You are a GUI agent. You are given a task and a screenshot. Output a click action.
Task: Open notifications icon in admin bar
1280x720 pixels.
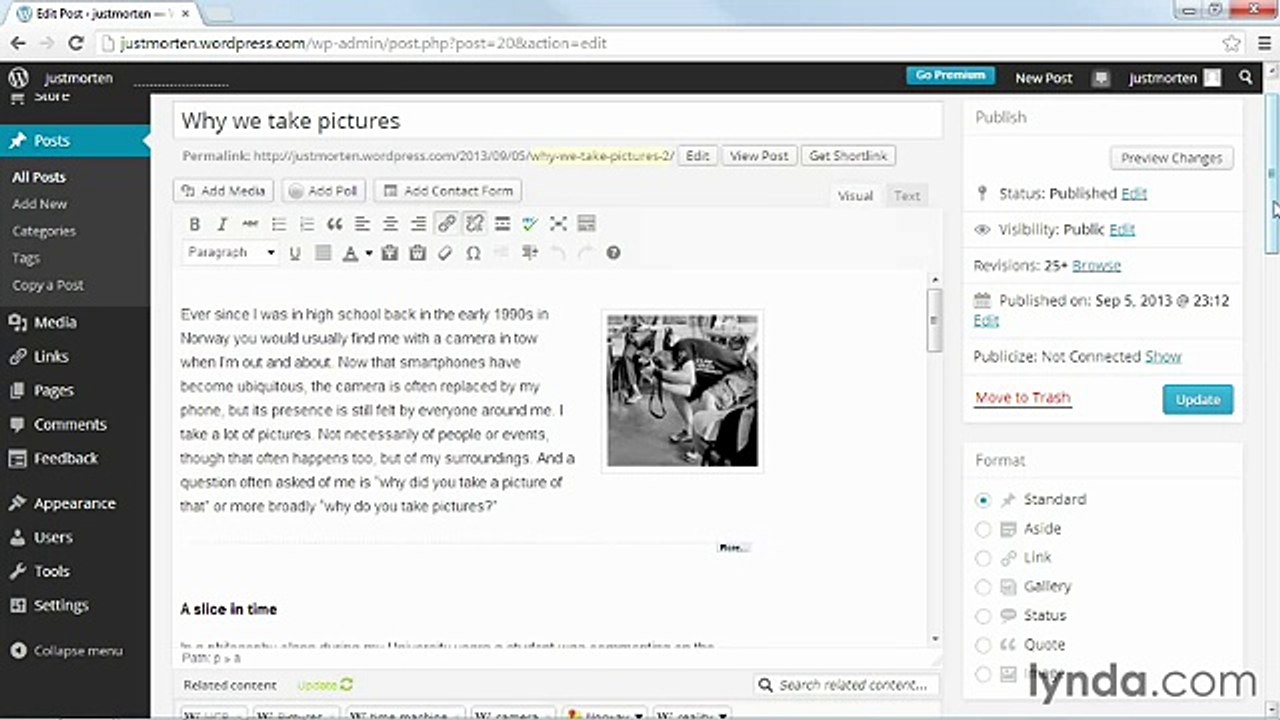coord(1101,78)
